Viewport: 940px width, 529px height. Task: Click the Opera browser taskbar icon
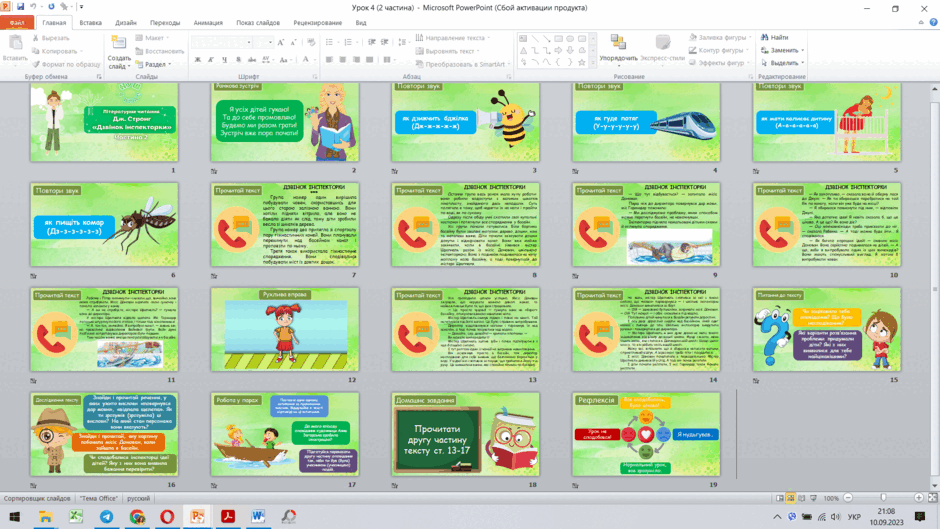167,516
